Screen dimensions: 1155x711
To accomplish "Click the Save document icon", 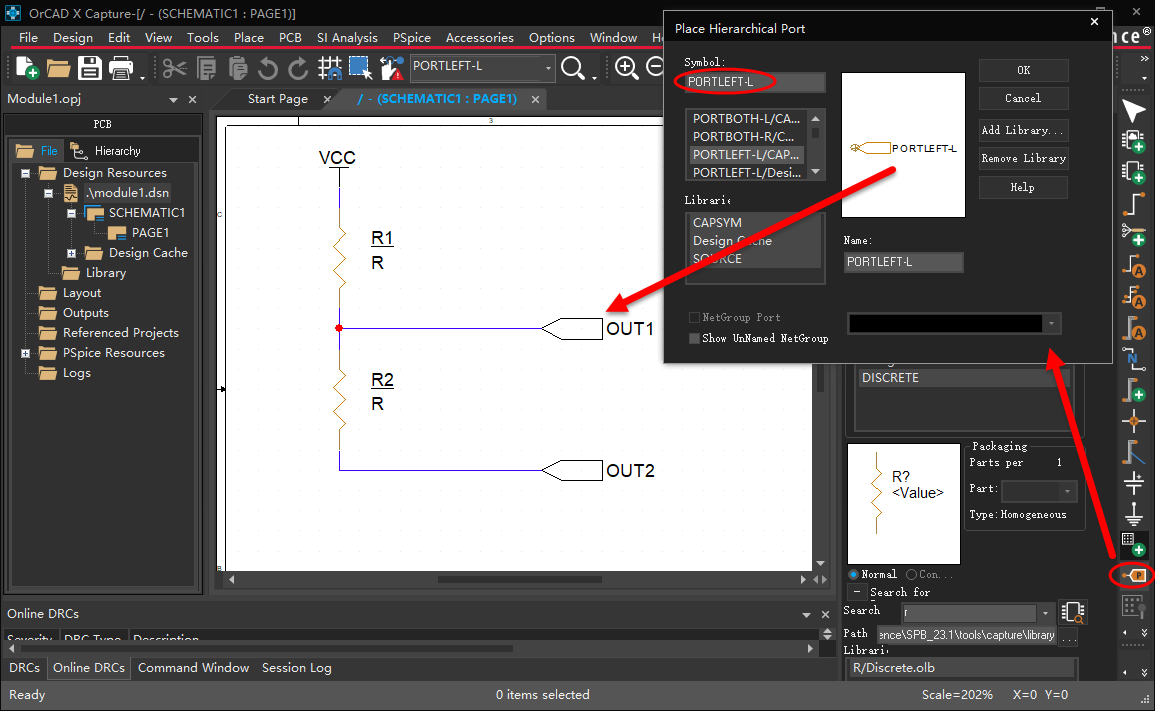I will pos(90,68).
